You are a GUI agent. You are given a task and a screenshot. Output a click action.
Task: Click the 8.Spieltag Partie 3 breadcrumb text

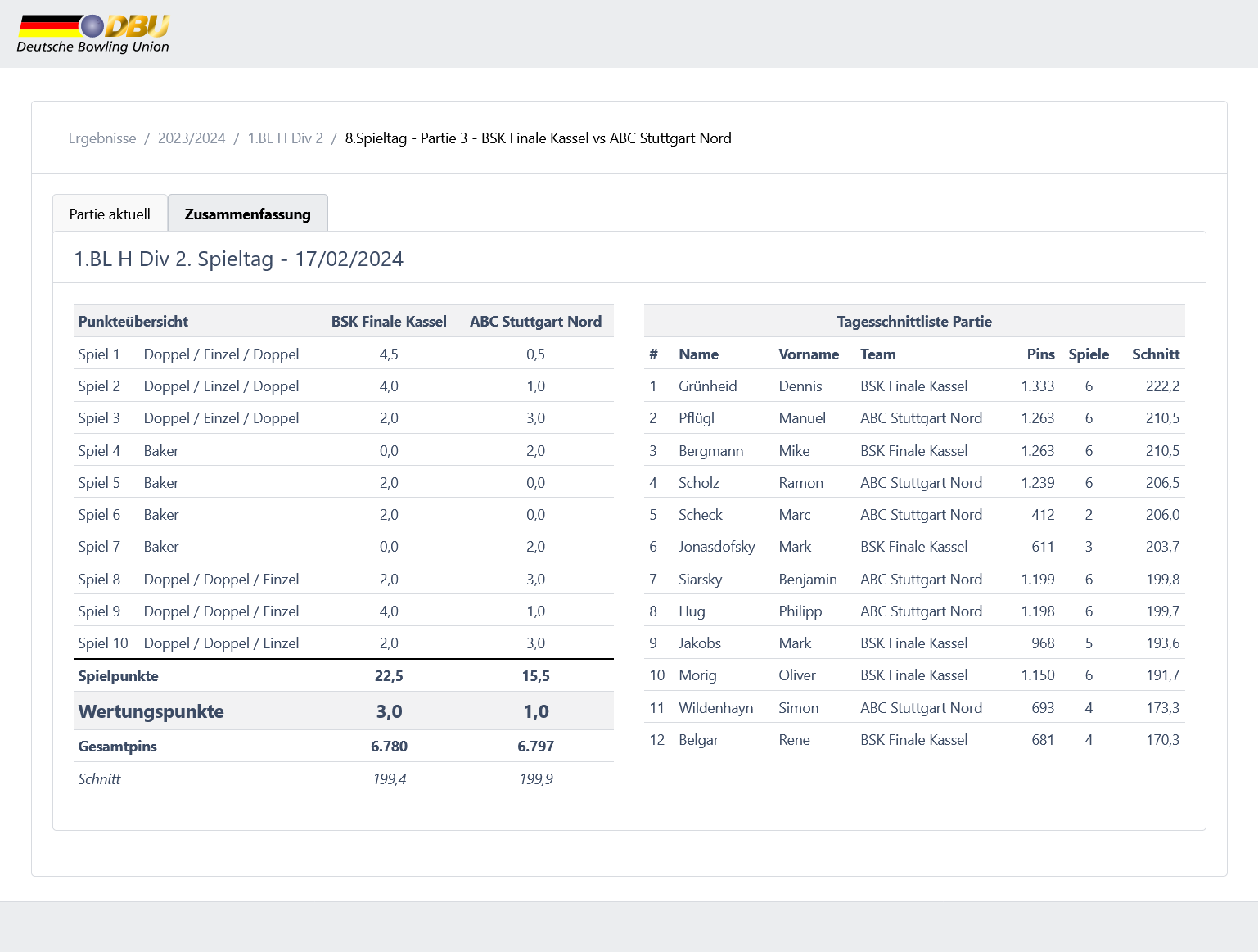[x=539, y=138]
